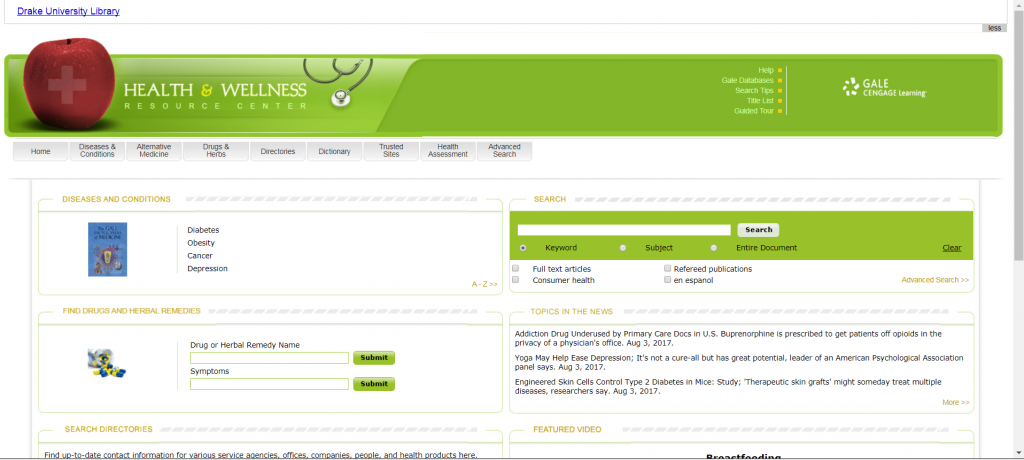This screenshot has height=460, width=1024.
Task: Click the Search button
Action: pyautogui.click(x=758, y=230)
